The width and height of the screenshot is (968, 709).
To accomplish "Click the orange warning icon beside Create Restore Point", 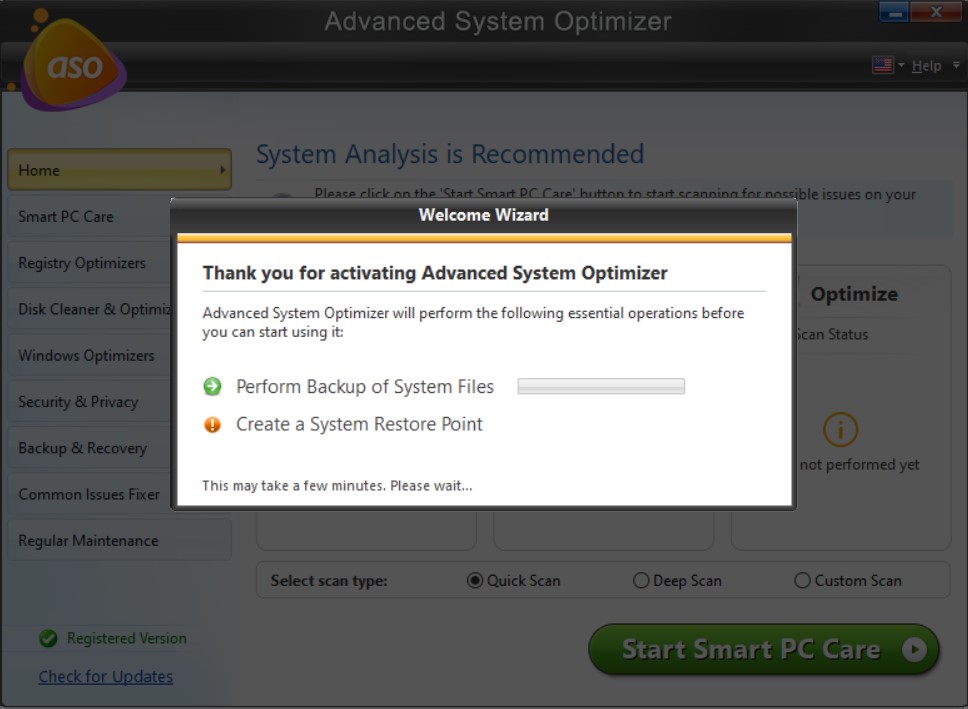I will tap(212, 424).
